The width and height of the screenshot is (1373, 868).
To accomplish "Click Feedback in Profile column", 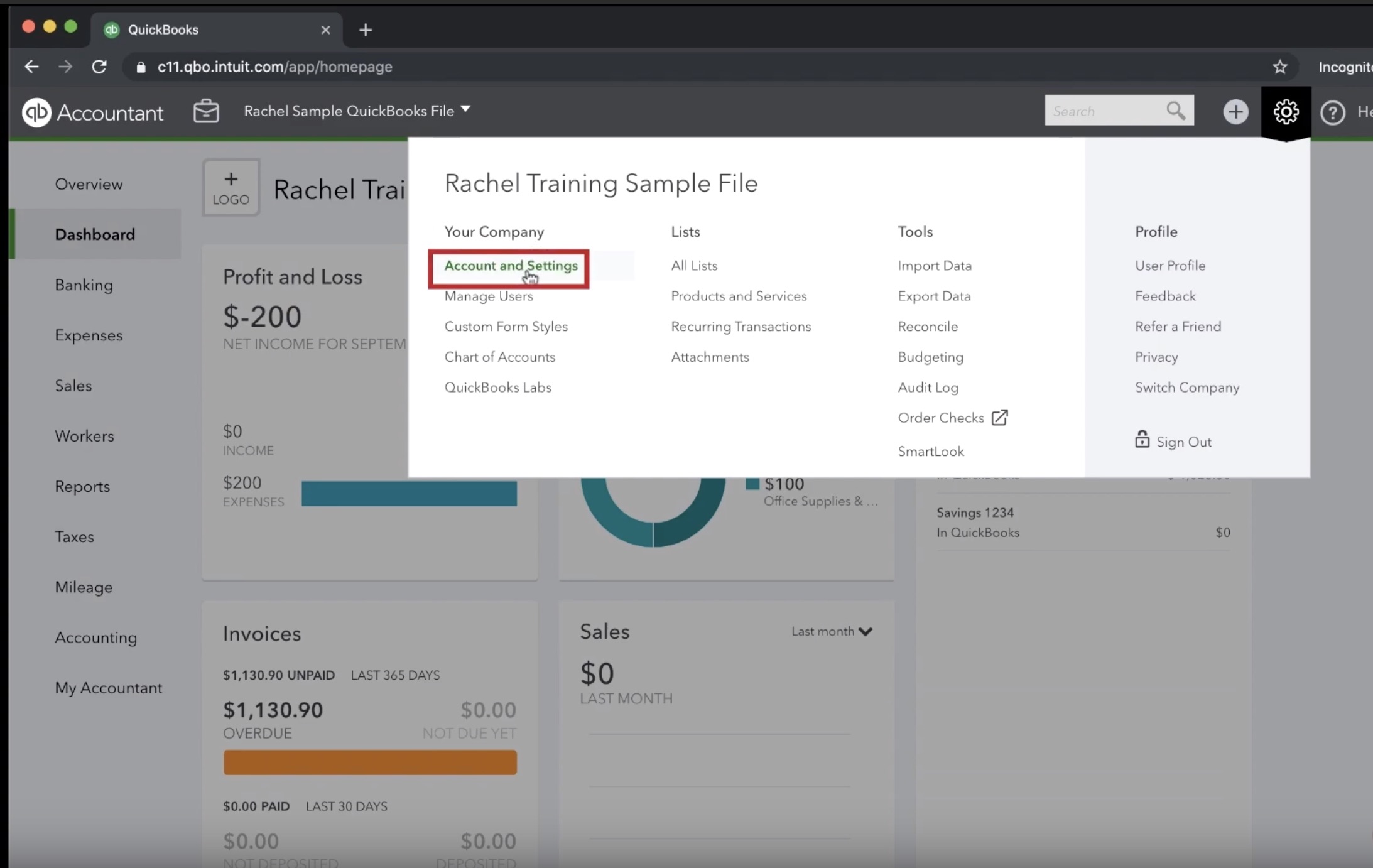I will [x=1165, y=296].
